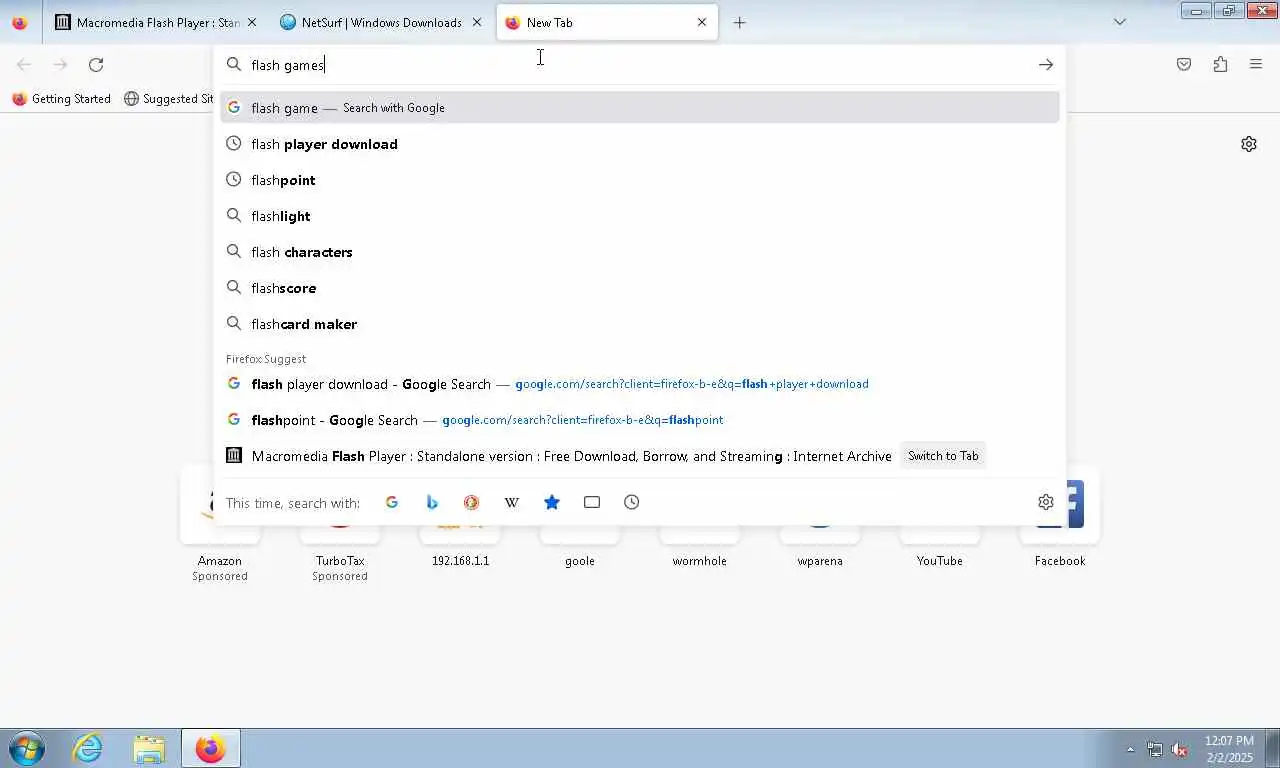Screen dimensions: 1280x768
Task: Switch to NetSurf Windows Downloads tab
Action: (x=372, y=22)
